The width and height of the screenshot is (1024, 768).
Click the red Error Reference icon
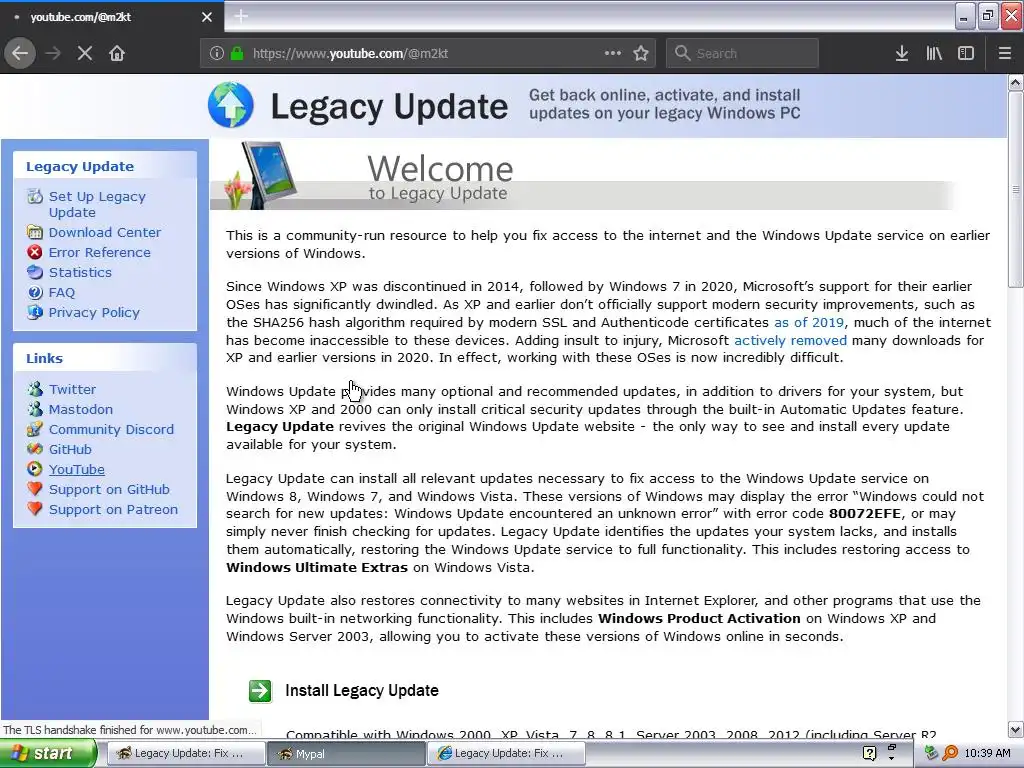tap(35, 252)
